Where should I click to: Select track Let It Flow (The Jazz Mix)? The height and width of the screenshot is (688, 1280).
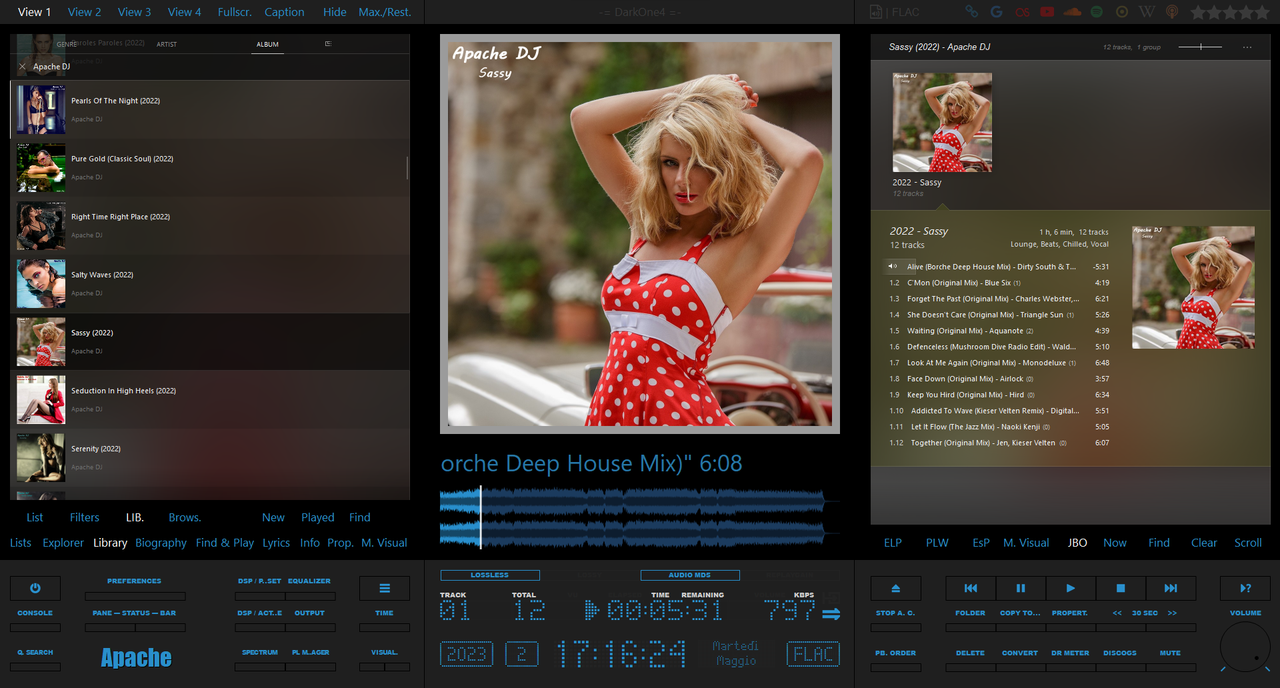(x=1000, y=427)
